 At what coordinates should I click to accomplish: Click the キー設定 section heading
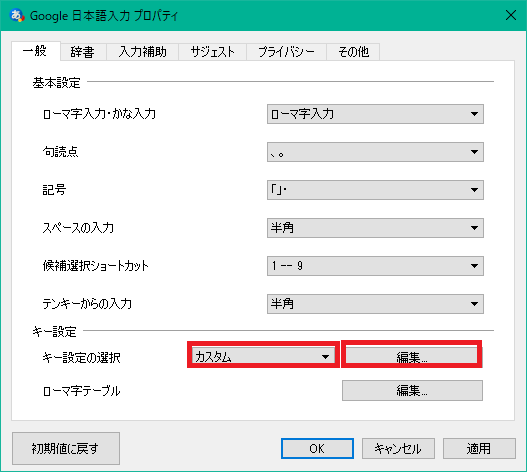(x=54, y=332)
